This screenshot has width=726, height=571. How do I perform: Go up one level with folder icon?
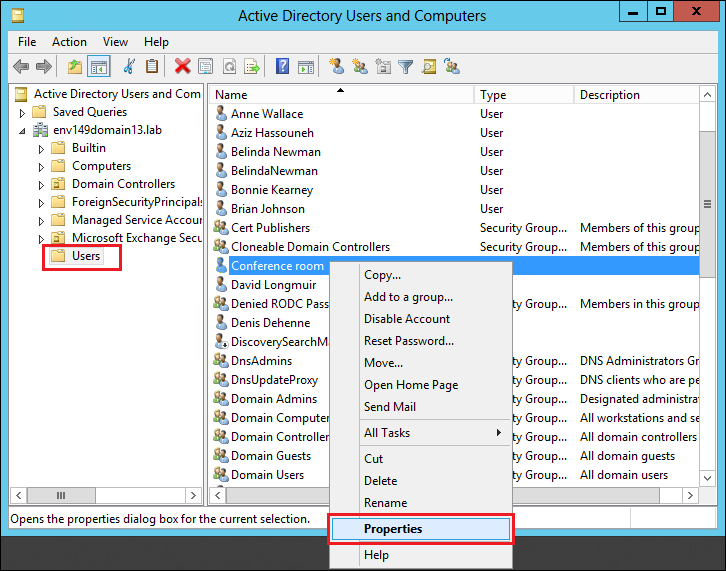[75, 67]
